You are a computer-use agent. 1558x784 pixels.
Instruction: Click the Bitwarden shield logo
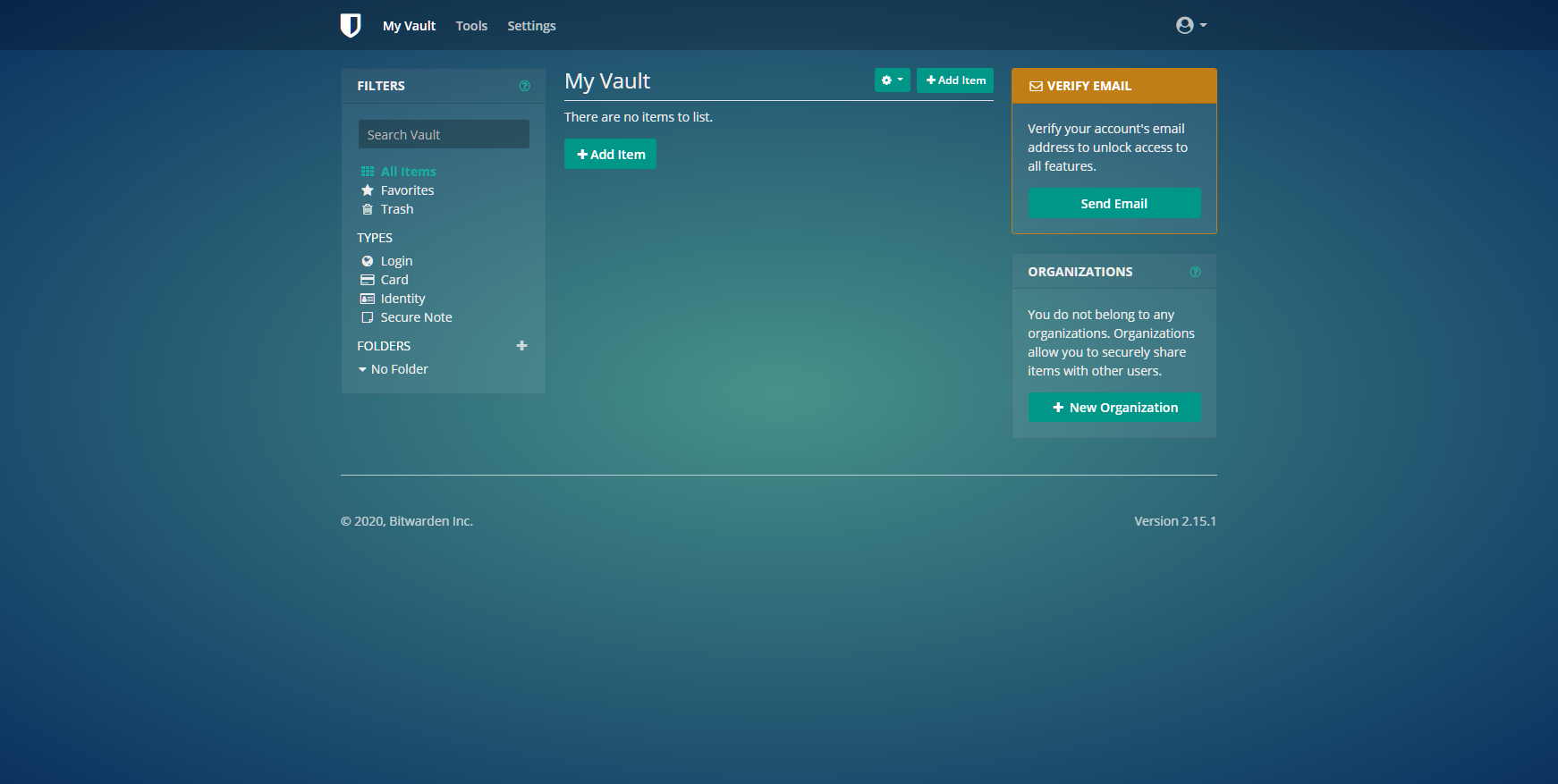pos(351,26)
